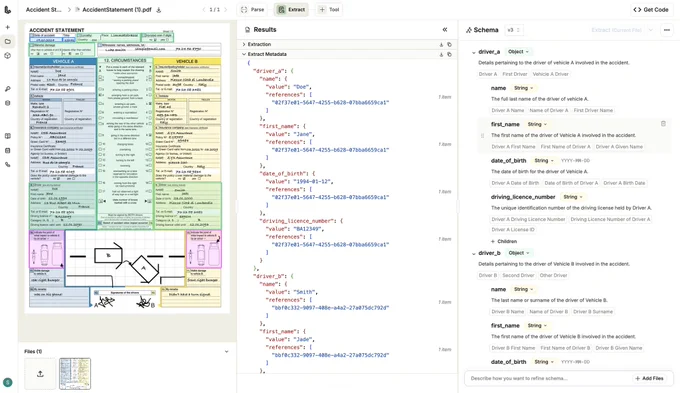Add Children under driving_licence_number
This screenshot has width=680, height=393.
(504, 241)
